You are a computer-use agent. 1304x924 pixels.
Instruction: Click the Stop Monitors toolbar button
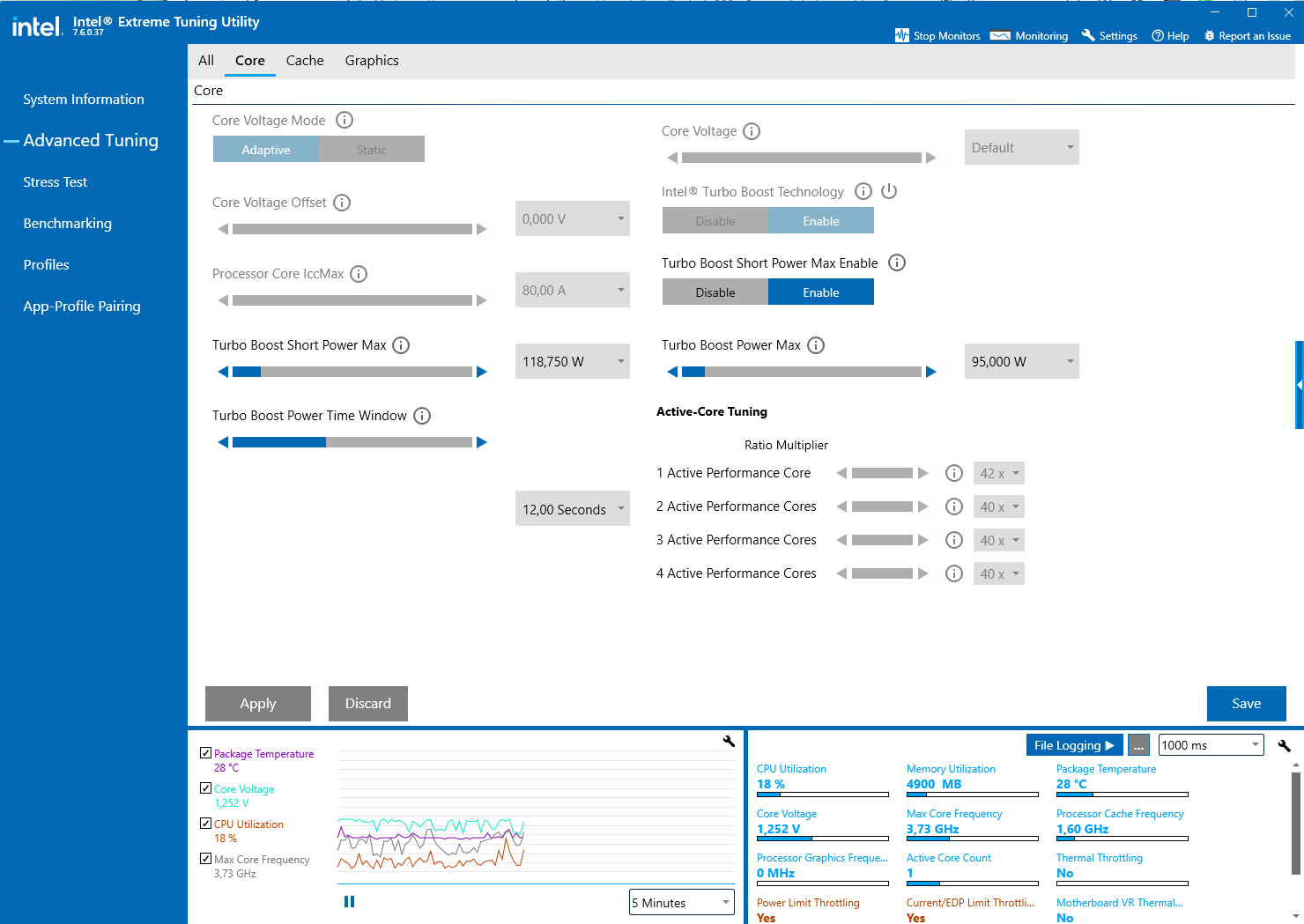pyautogui.click(x=937, y=35)
